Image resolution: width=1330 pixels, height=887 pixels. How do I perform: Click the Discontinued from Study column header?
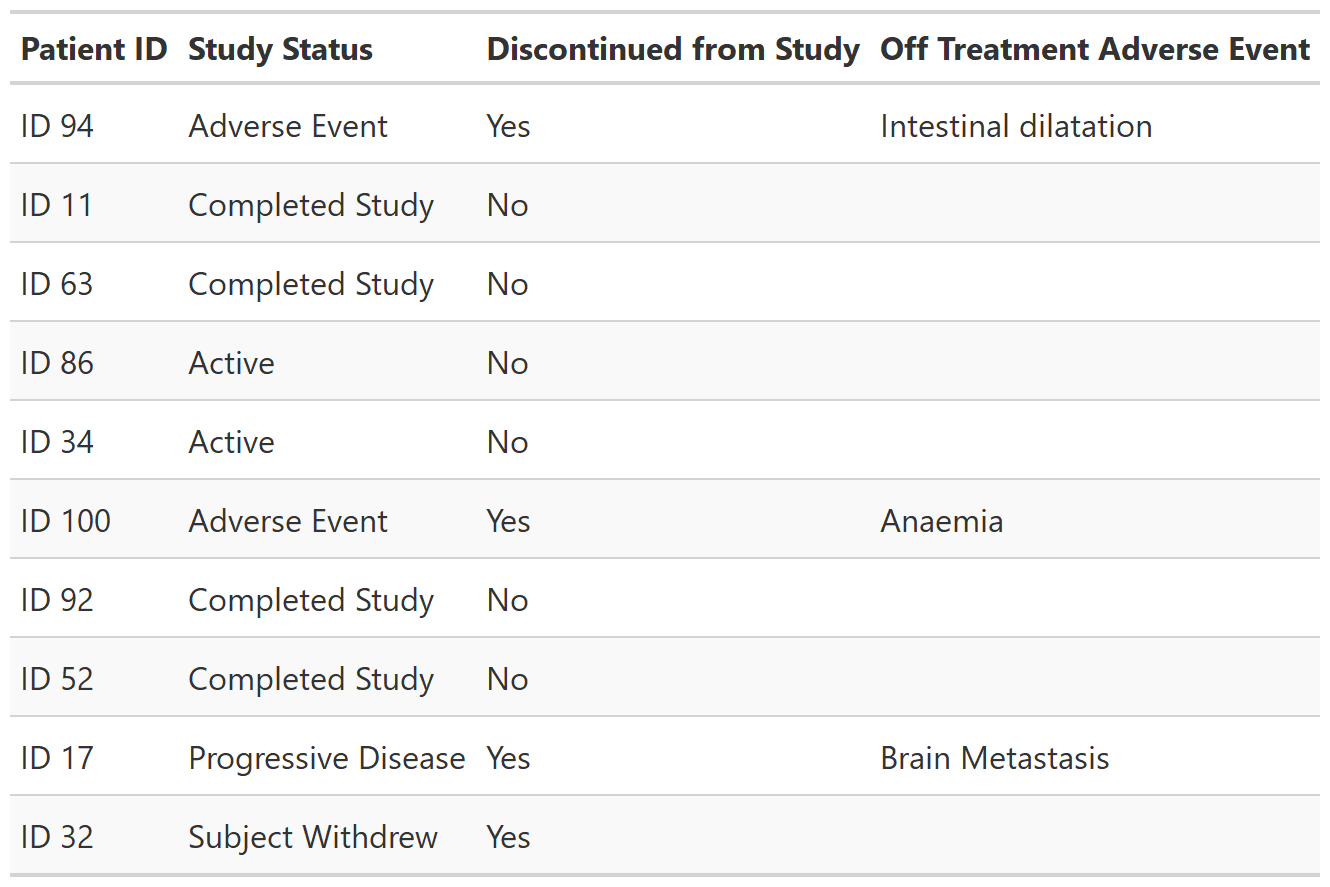click(673, 49)
